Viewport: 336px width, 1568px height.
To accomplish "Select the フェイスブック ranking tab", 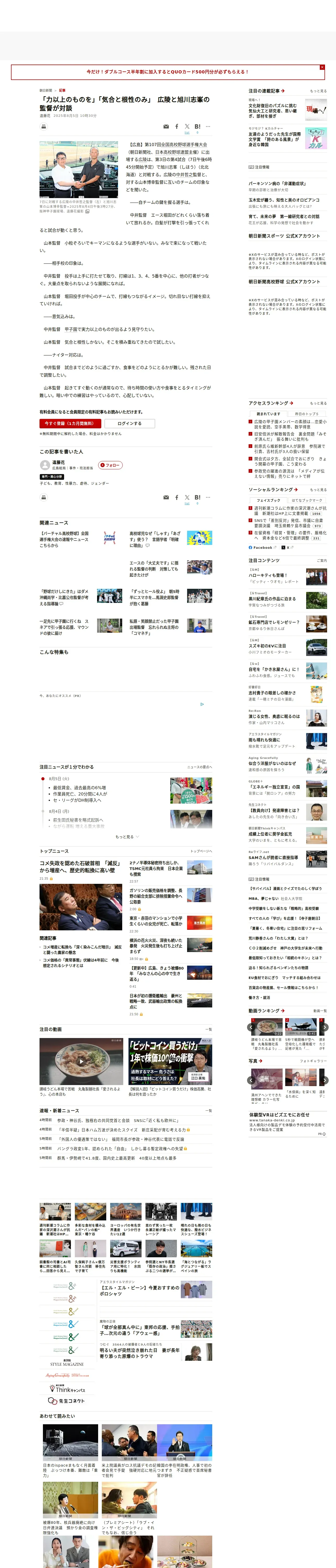I will pyautogui.click(x=268, y=500).
